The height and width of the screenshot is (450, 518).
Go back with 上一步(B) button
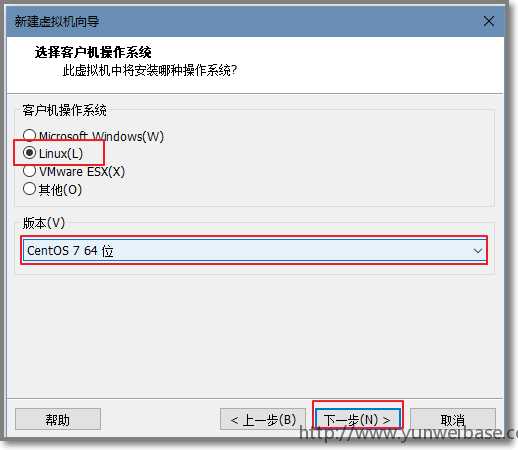tap(263, 419)
